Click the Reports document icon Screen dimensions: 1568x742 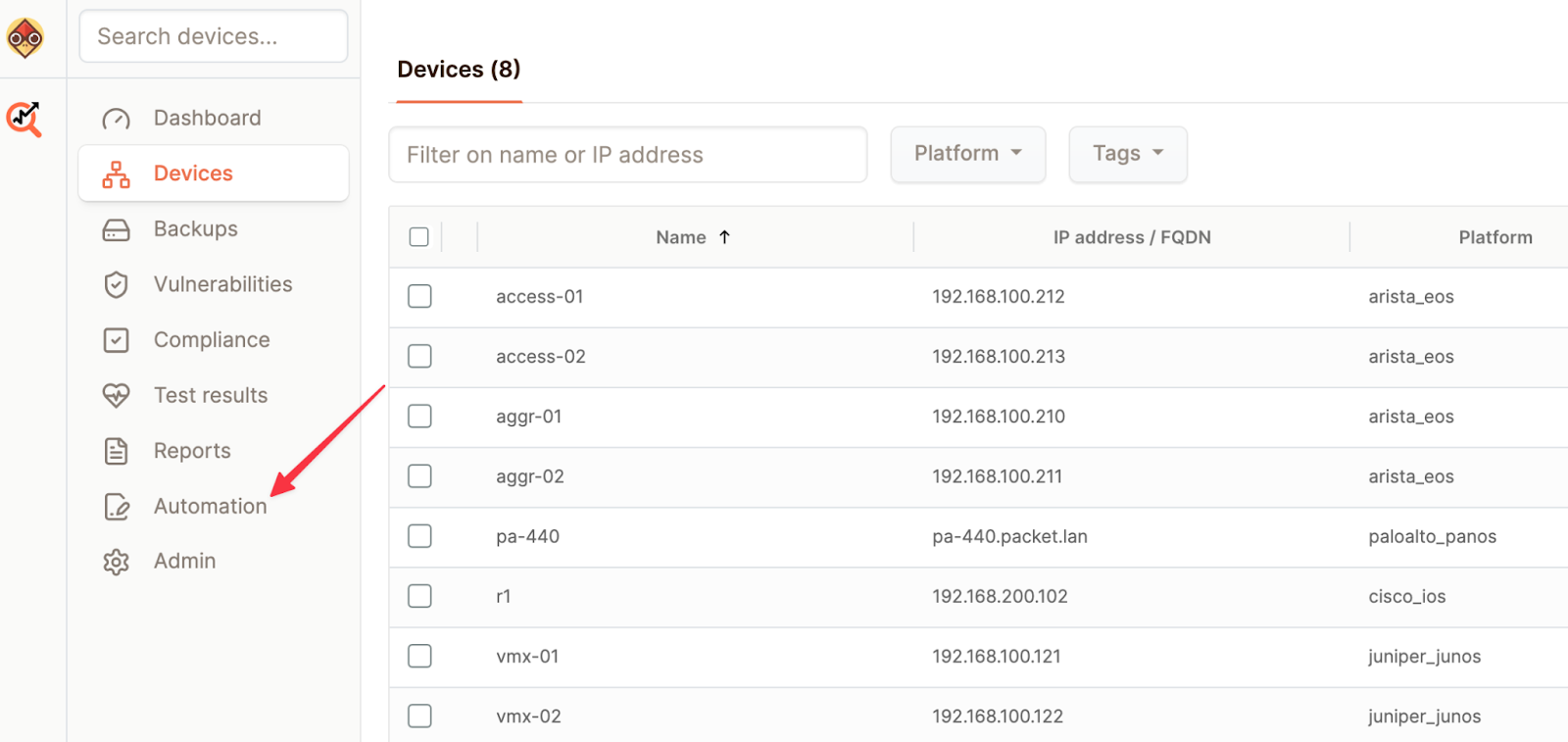(x=116, y=451)
